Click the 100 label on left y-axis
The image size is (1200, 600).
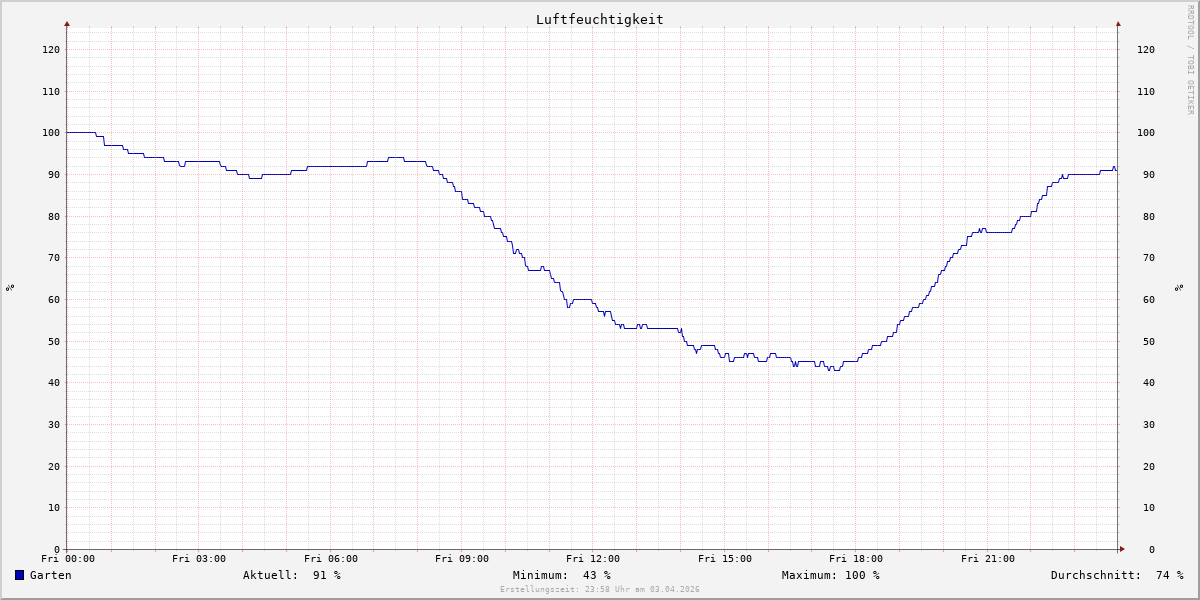pyautogui.click(x=50, y=133)
